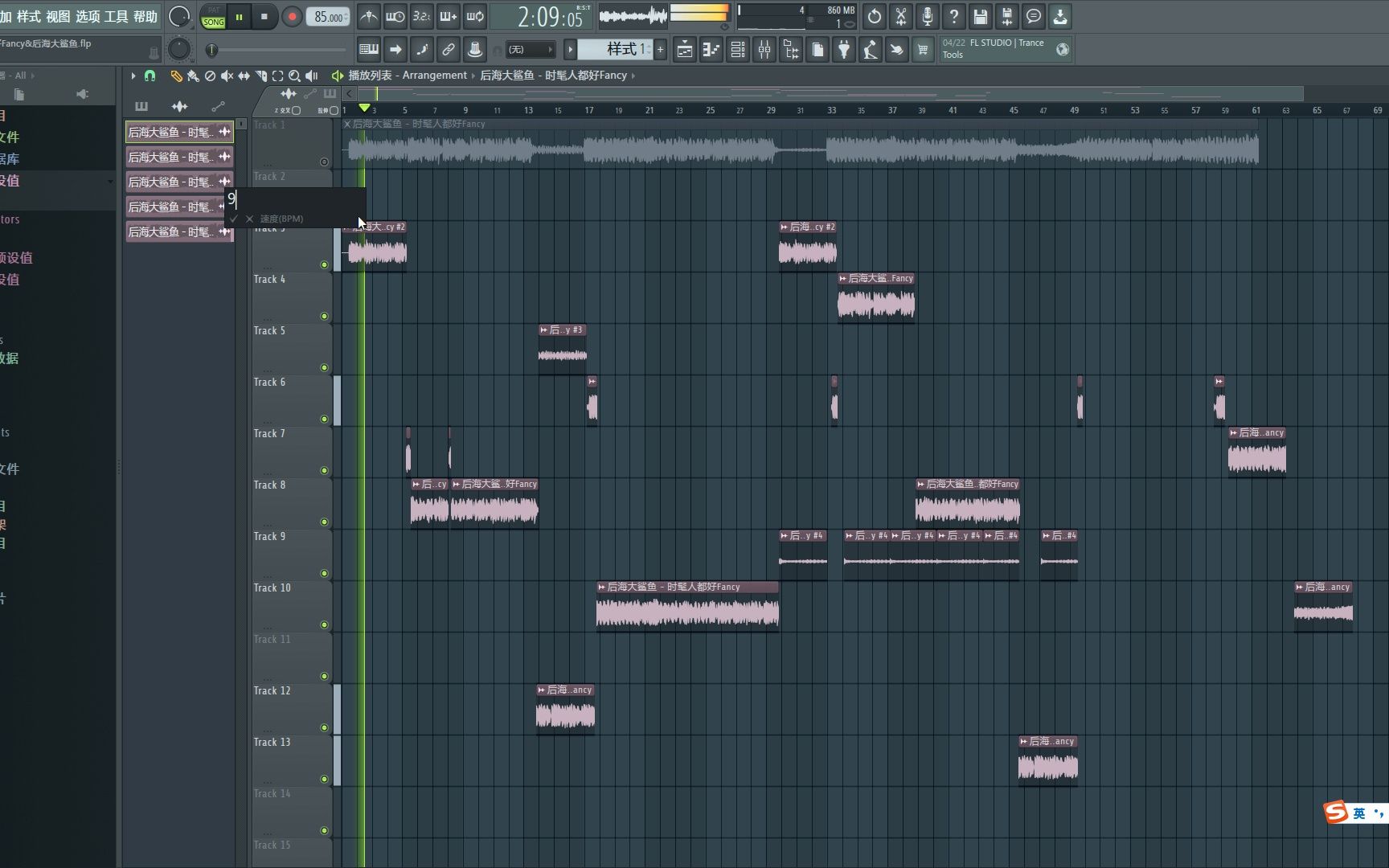
Task: Select the Slip tool in playlist toolbar
Action: (x=244, y=76)
